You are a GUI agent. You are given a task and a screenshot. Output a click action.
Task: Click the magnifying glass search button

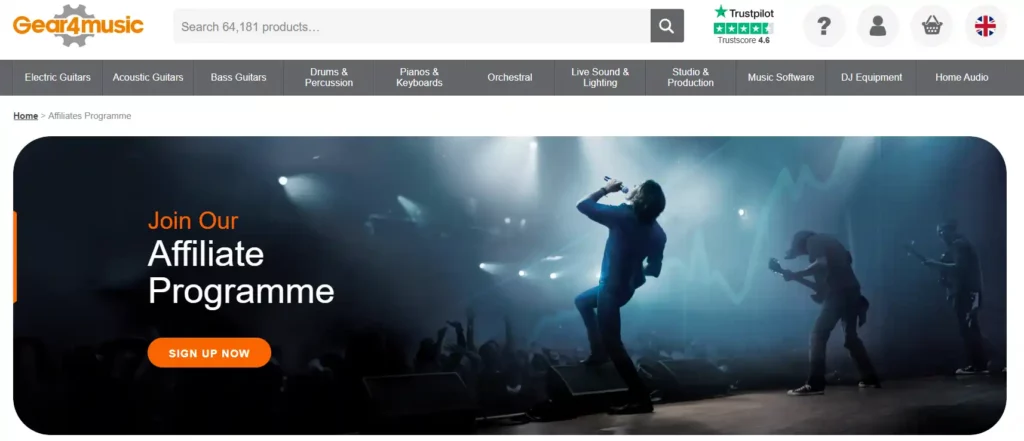[x=667, y=26]
